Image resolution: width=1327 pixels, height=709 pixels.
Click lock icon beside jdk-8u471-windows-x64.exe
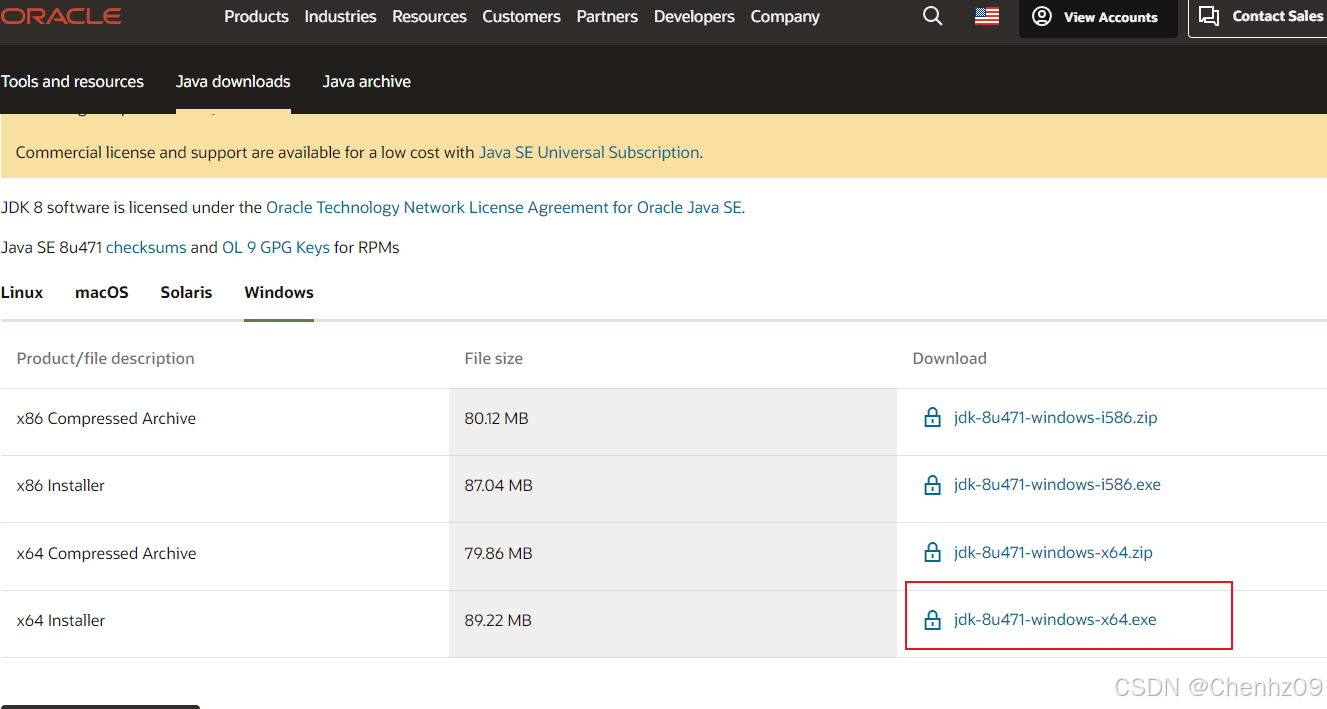coord(933,620)
